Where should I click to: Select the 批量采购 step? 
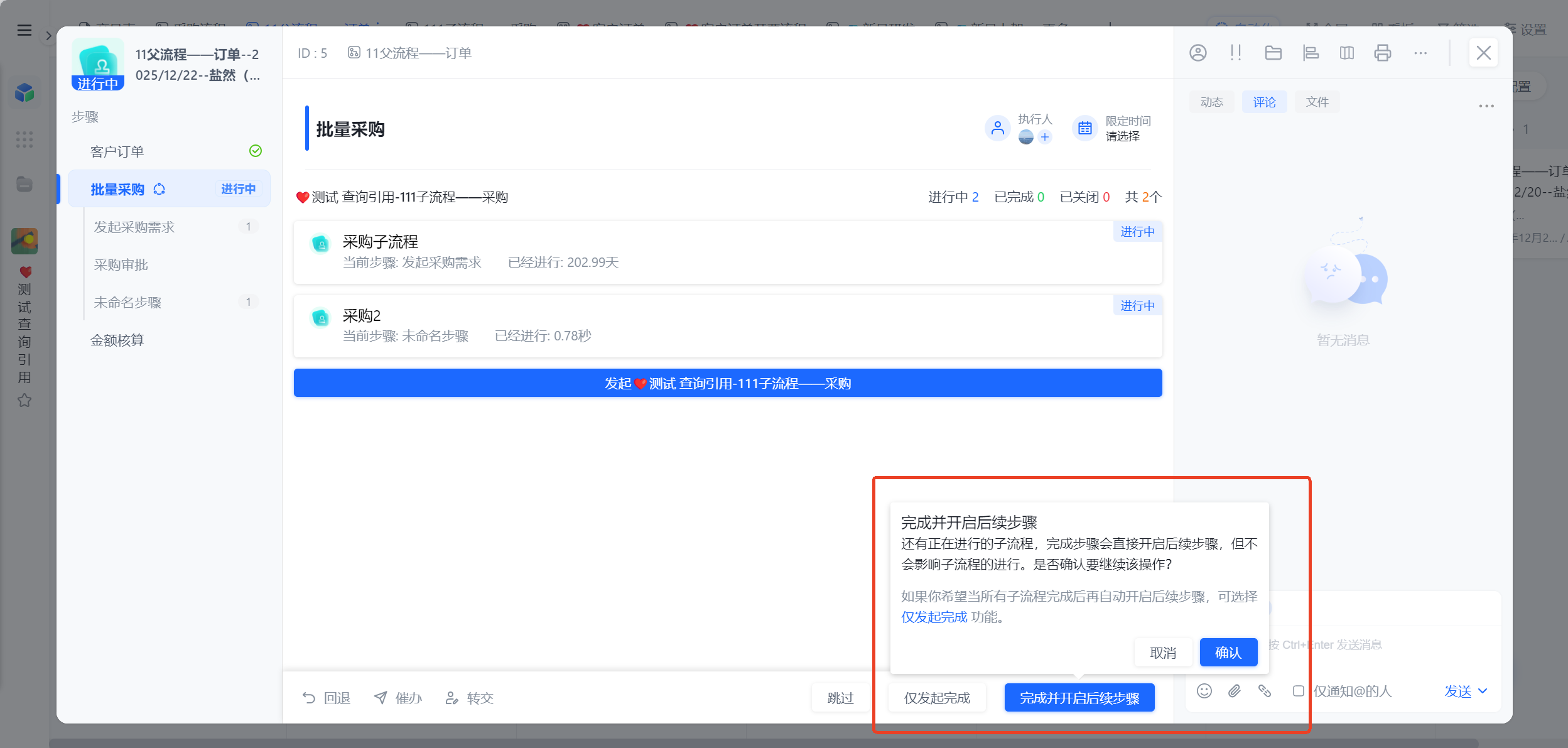tap(170, 188)
